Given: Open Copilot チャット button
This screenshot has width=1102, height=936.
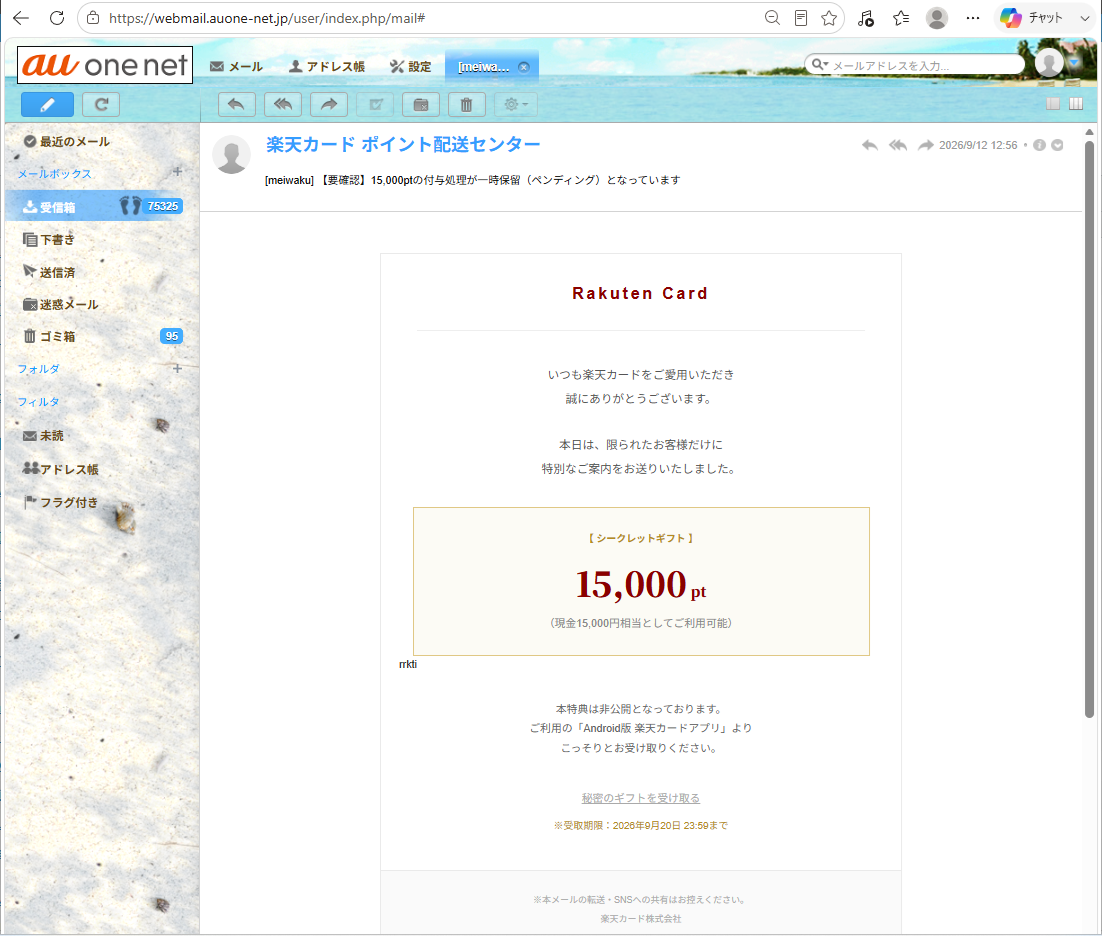Looking at the screenshot, I should [1032, 18].
